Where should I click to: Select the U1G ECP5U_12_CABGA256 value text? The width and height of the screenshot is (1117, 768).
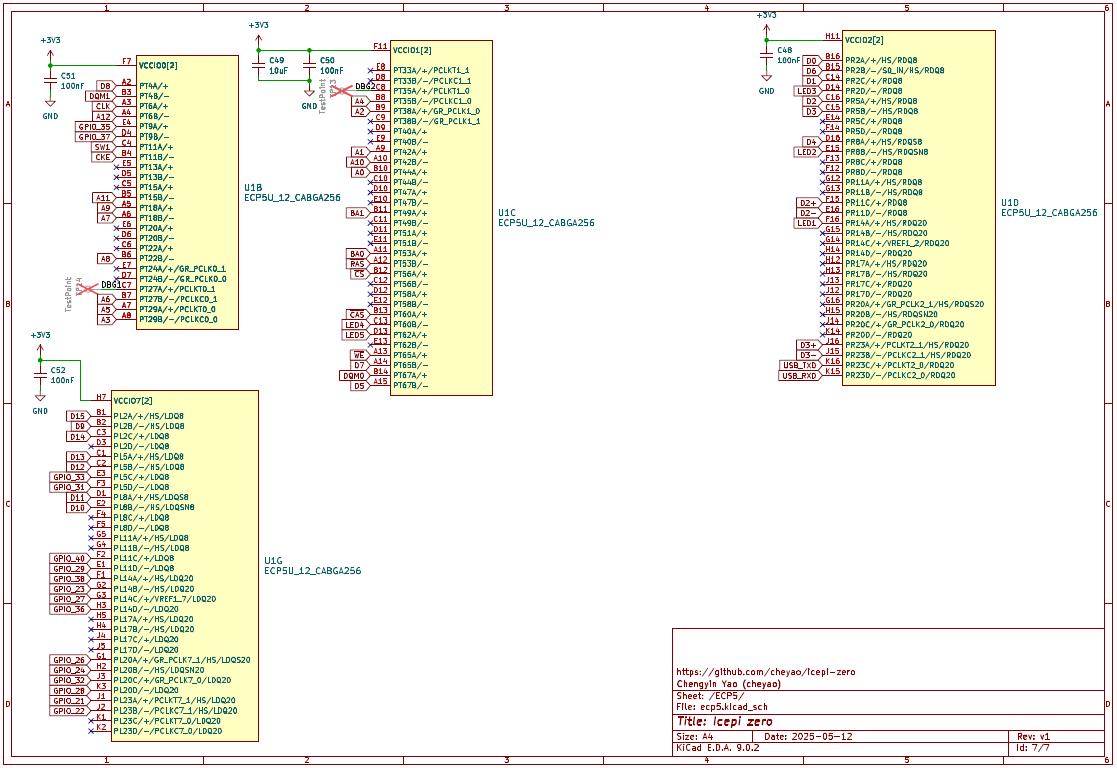tap(312, 571)
